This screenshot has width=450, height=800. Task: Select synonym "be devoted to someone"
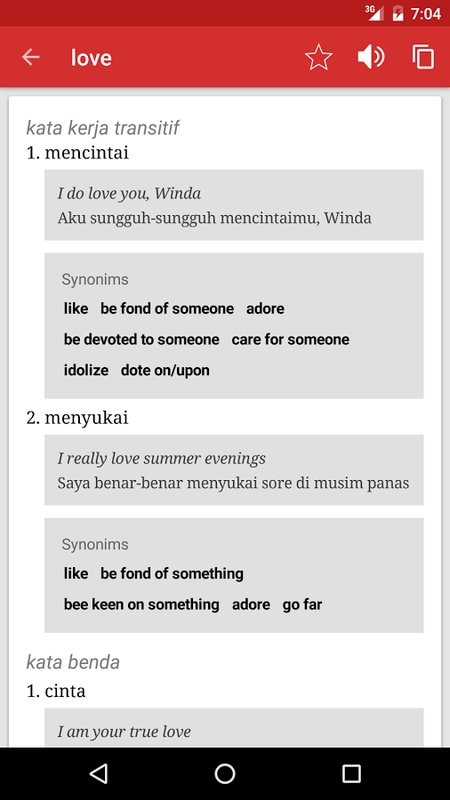[x=141, y=339]
